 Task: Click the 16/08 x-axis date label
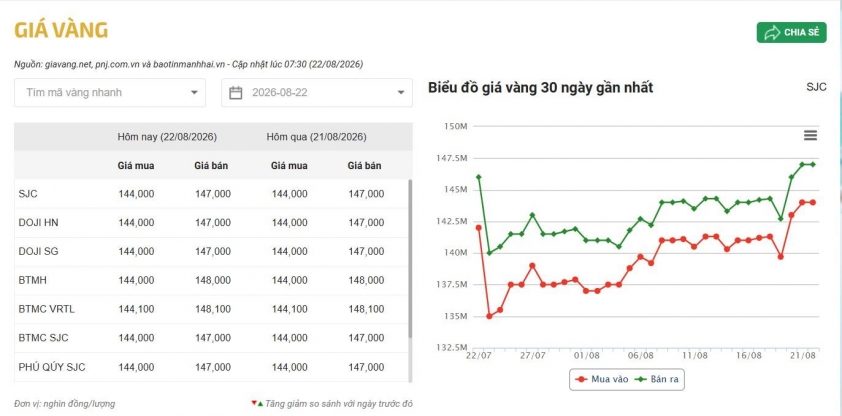pyautogui.click(x=749, y=356)
